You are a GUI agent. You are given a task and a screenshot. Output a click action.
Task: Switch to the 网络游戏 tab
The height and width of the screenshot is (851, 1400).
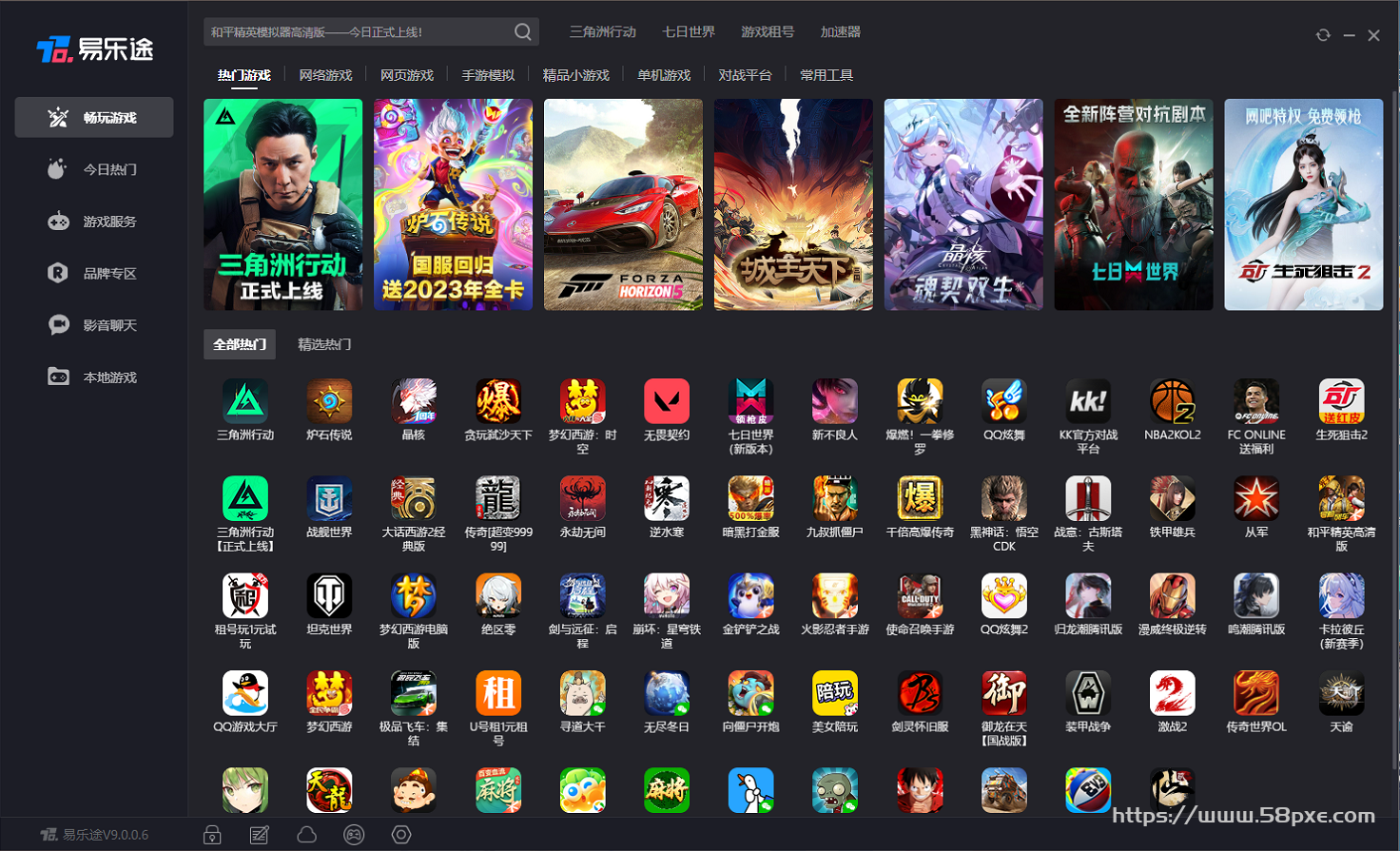[x=325, y=75]
